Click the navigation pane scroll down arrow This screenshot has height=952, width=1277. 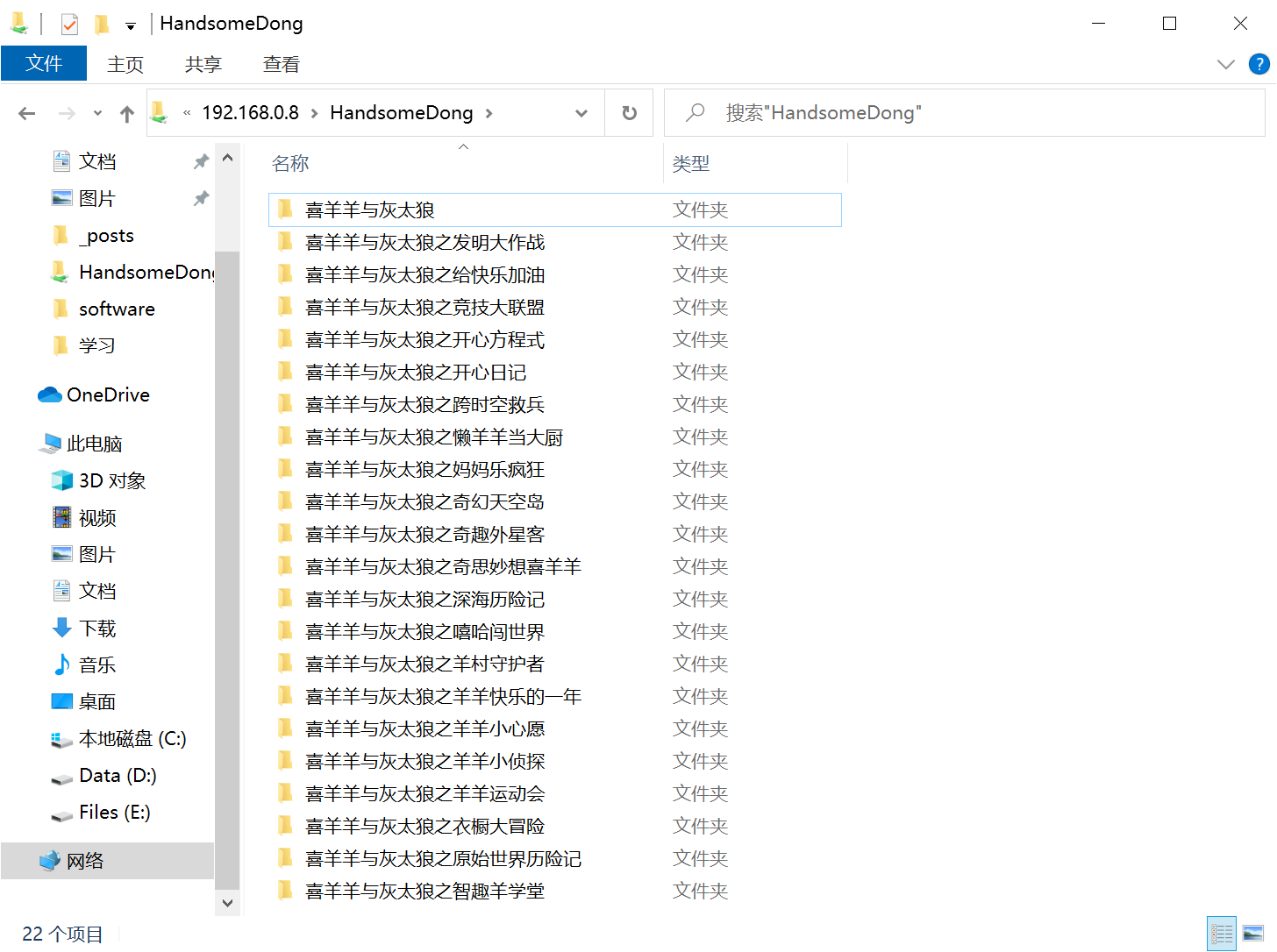[x=227, y=903]
